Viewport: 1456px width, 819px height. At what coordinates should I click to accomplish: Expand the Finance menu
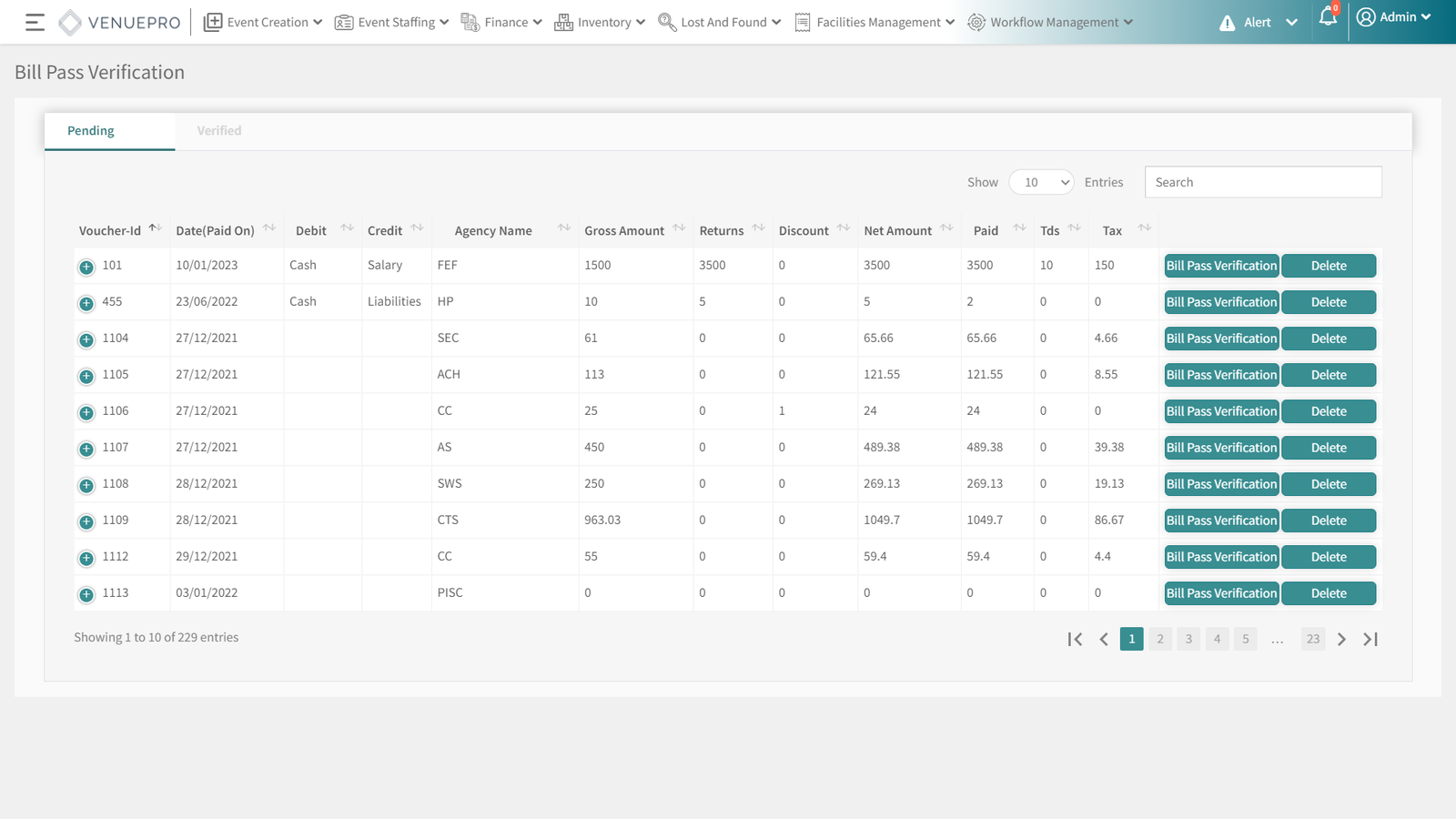502,23
